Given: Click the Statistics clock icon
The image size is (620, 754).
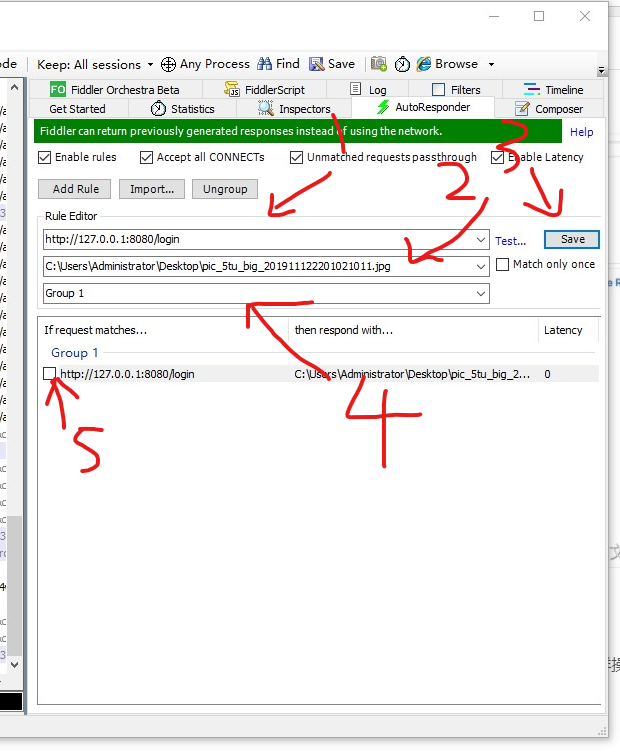Looking at the screenshot, I should pyautogui.click(x=158, y=109).
